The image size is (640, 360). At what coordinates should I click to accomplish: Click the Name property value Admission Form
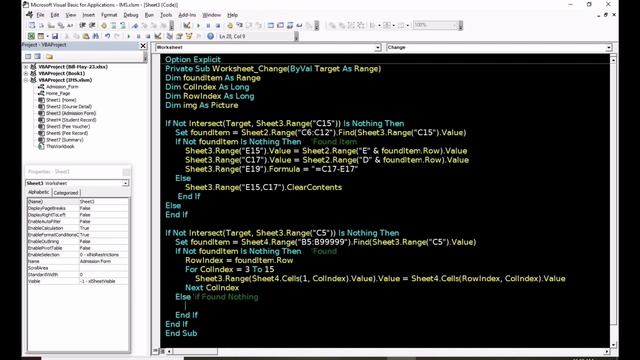[x=104, y=261]
